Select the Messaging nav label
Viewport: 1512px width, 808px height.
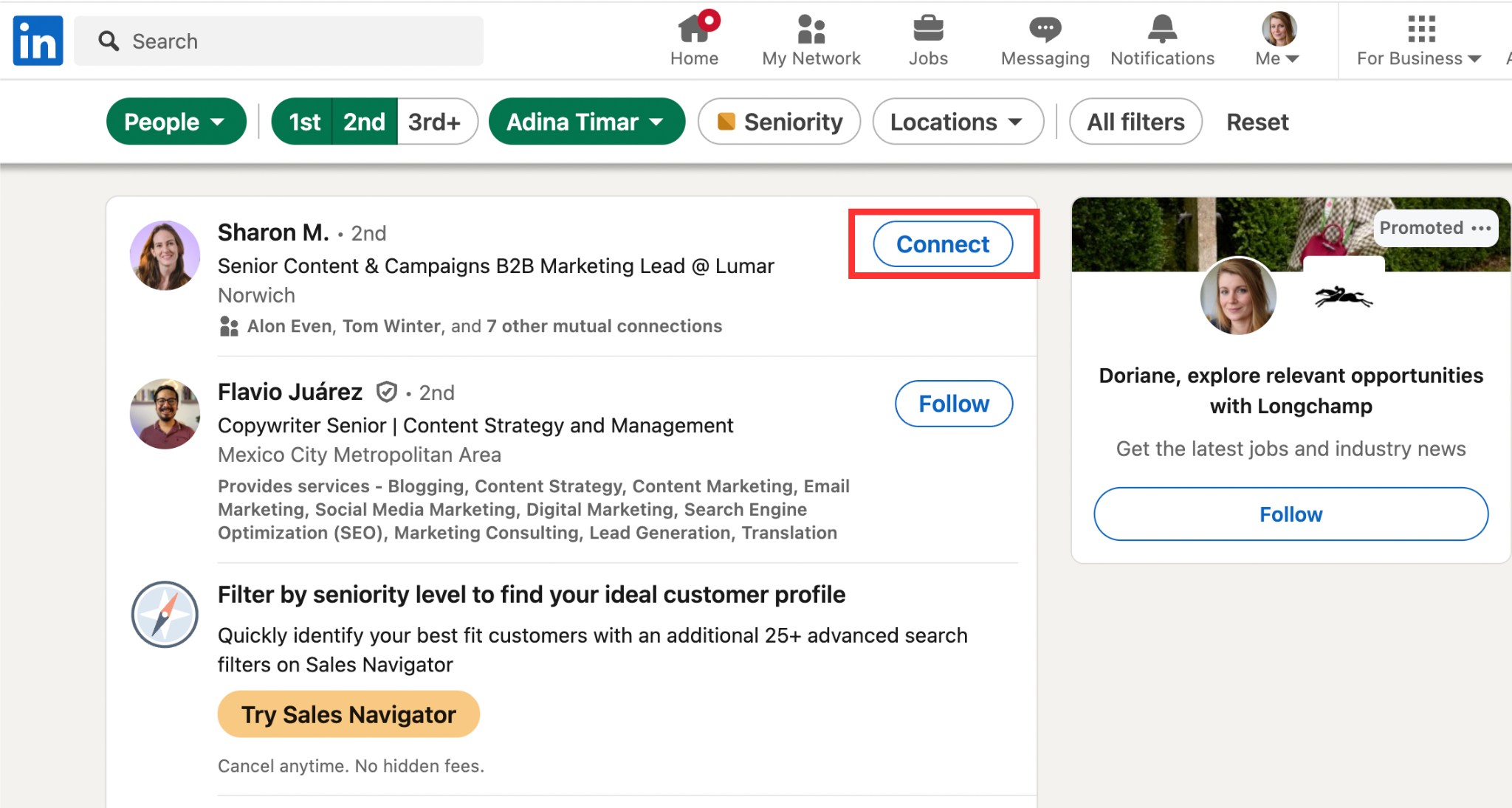(x=1045, y=58)
